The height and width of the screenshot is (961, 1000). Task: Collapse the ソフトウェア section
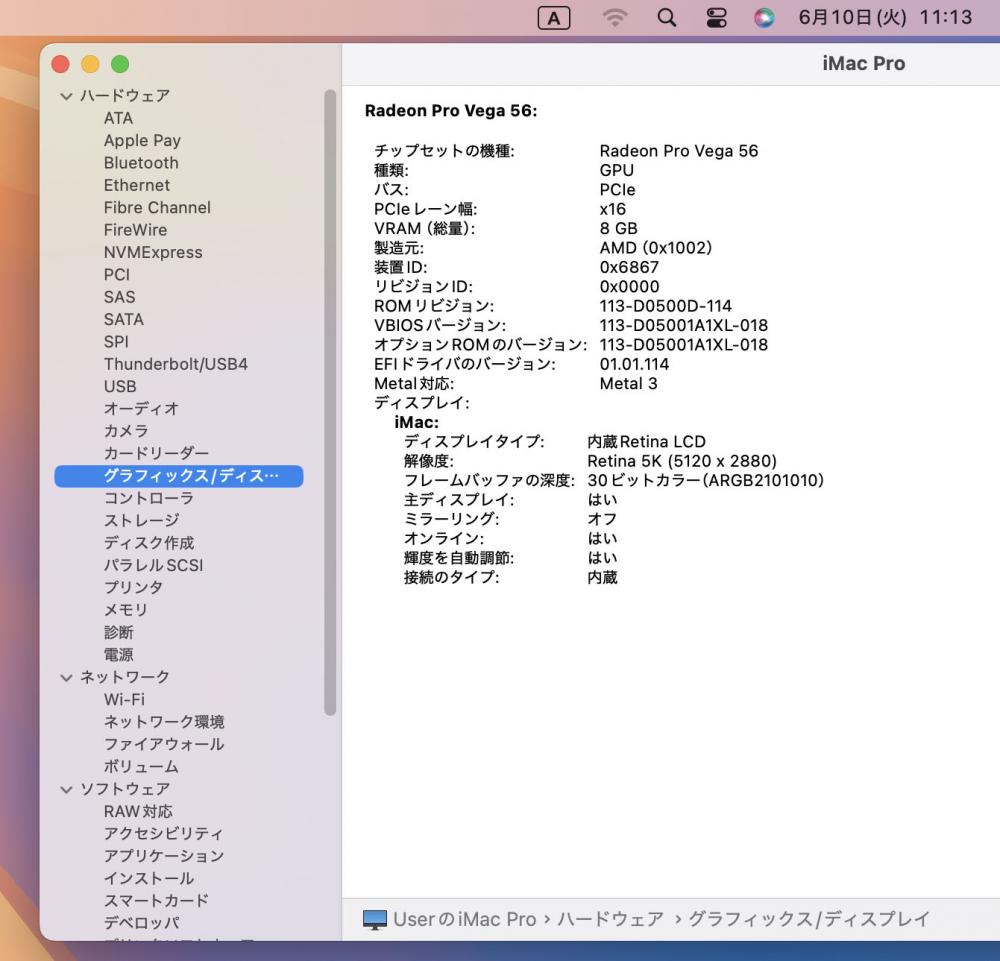click(x=66, y=789)
